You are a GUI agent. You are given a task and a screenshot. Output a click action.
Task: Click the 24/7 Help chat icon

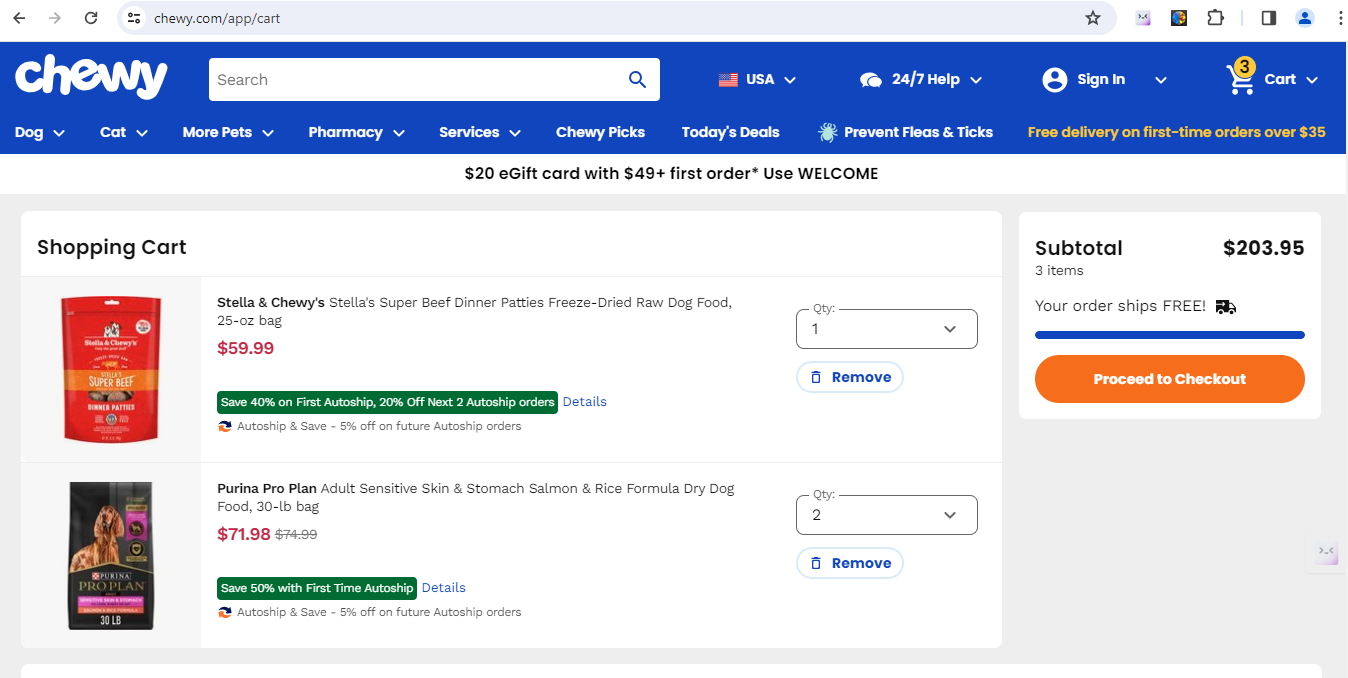pos(871,80)
